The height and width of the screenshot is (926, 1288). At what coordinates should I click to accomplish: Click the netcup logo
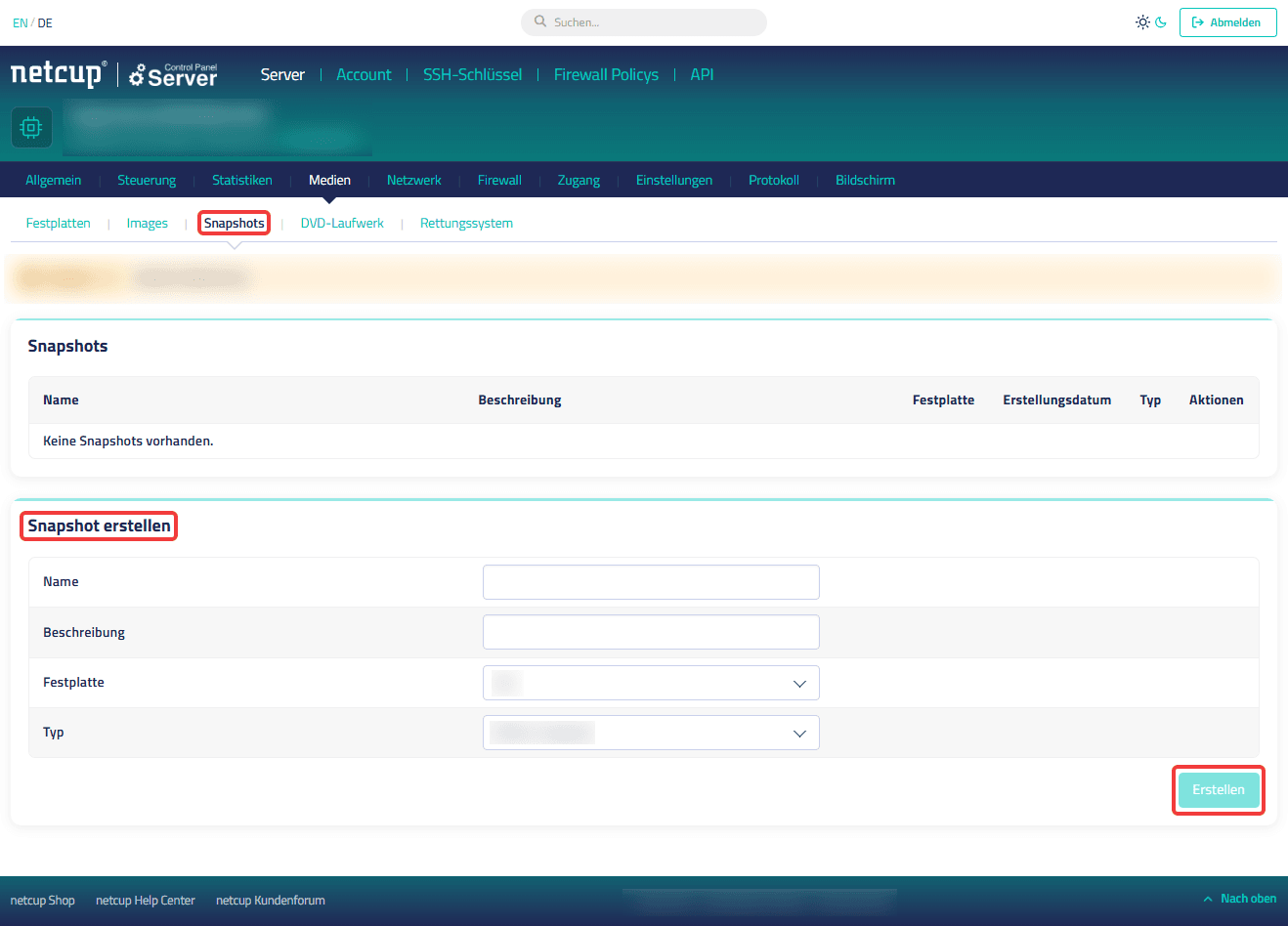[58, 74]
